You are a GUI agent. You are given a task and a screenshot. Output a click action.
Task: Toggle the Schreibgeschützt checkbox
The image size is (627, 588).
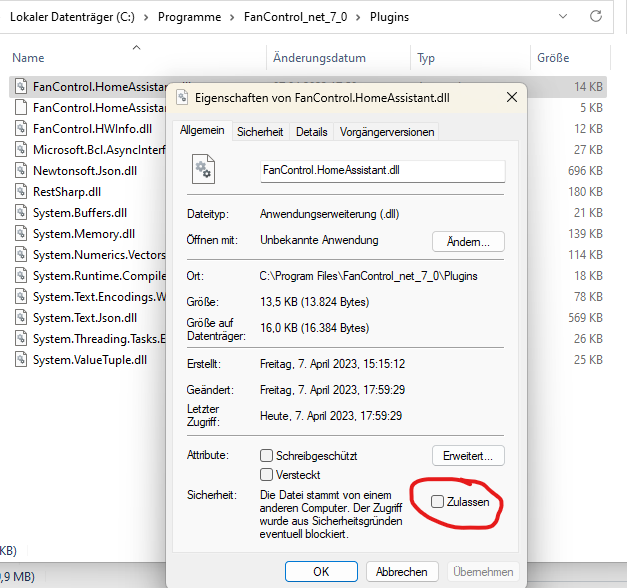pyautogui.click(x=266, y=456)
